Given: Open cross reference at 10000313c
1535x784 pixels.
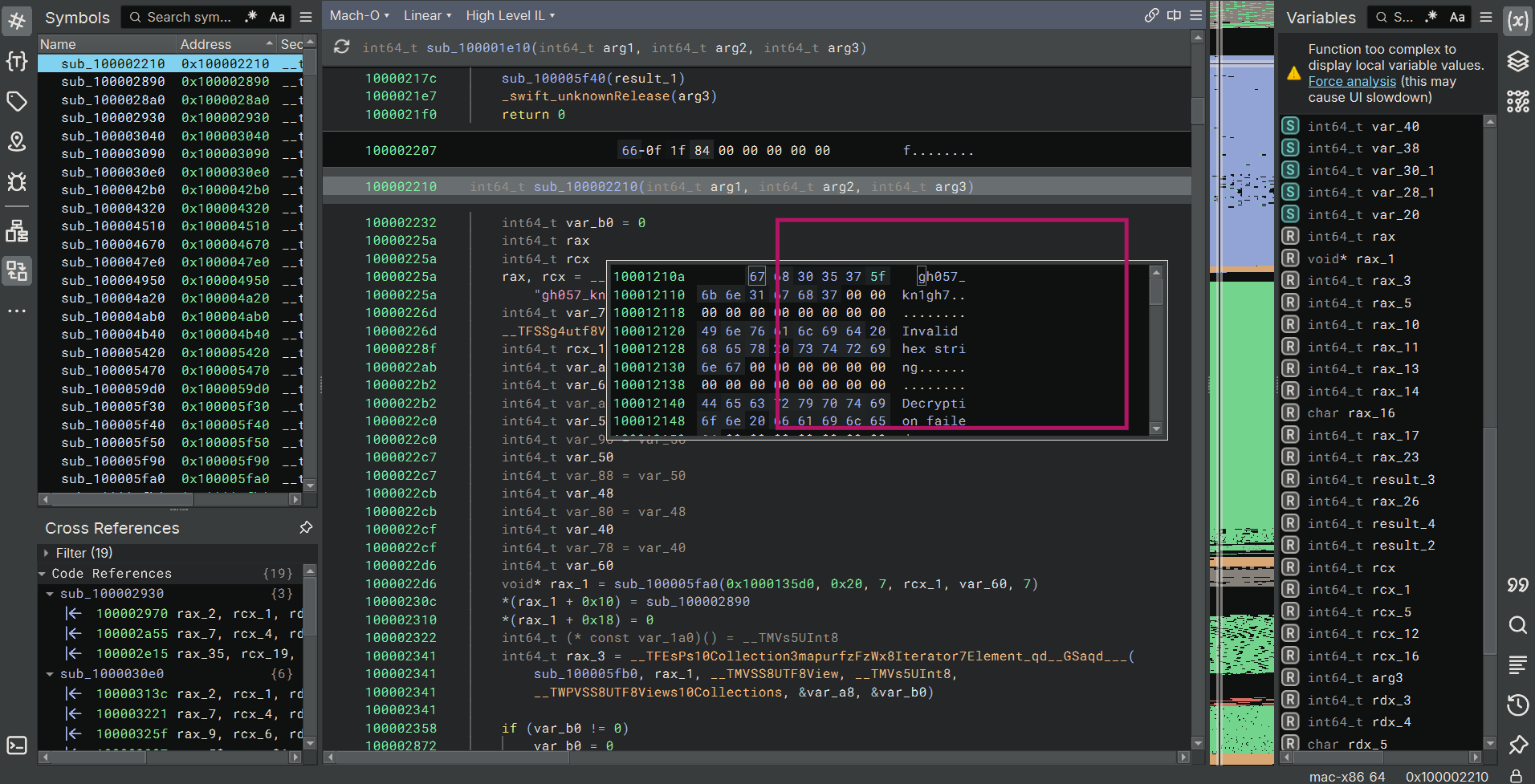Looking at the screenshot, I should tap(132, 694).
